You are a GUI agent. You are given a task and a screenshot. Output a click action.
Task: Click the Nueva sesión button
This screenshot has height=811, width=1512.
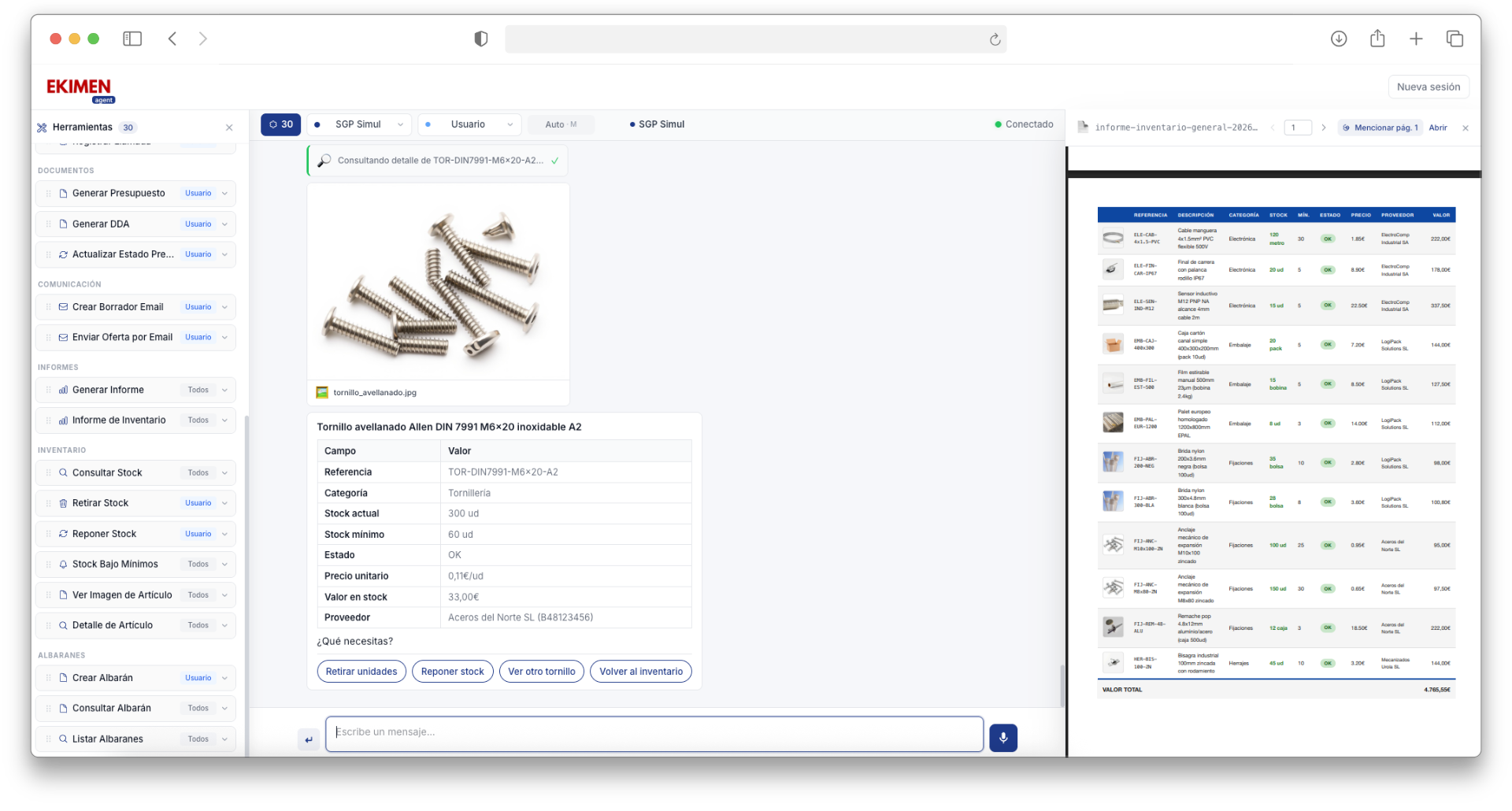coord(1428,87)
